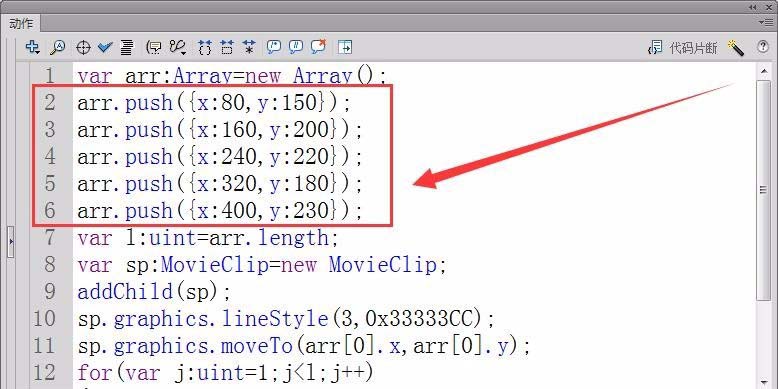Image resolution: width=778 pixels, height=389 pixels.
Task: Open the panel options menu icon
Action: (x=766, y=22)
